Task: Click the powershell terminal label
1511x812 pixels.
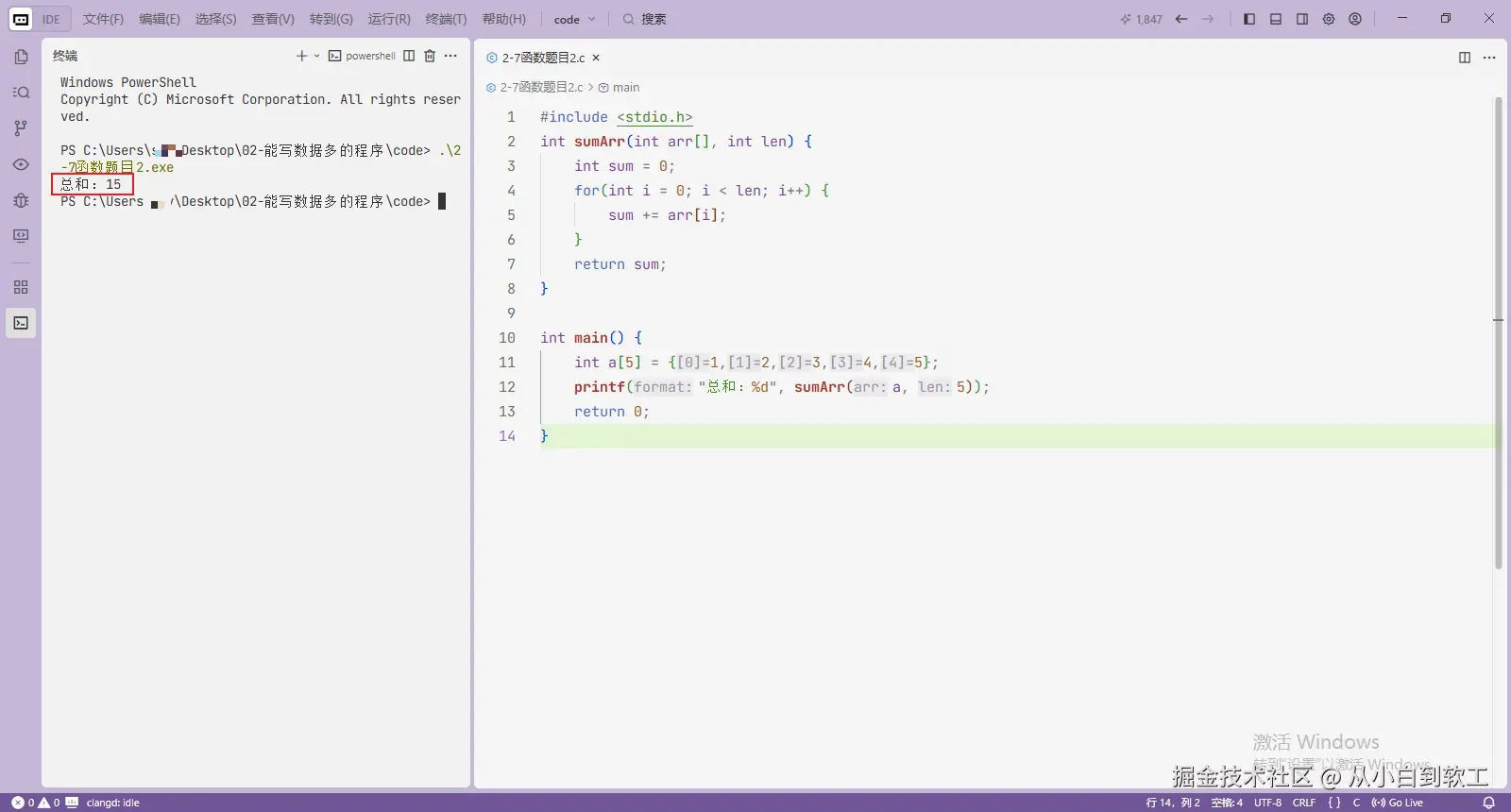Action: (370, 56)
